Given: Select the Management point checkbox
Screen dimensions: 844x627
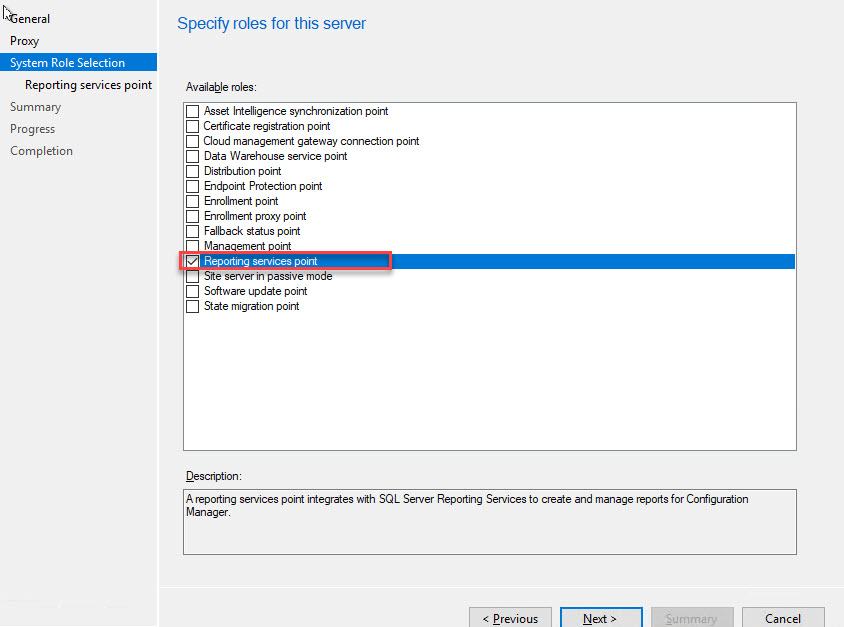Looking at the screenshot, I should point(193,246).
